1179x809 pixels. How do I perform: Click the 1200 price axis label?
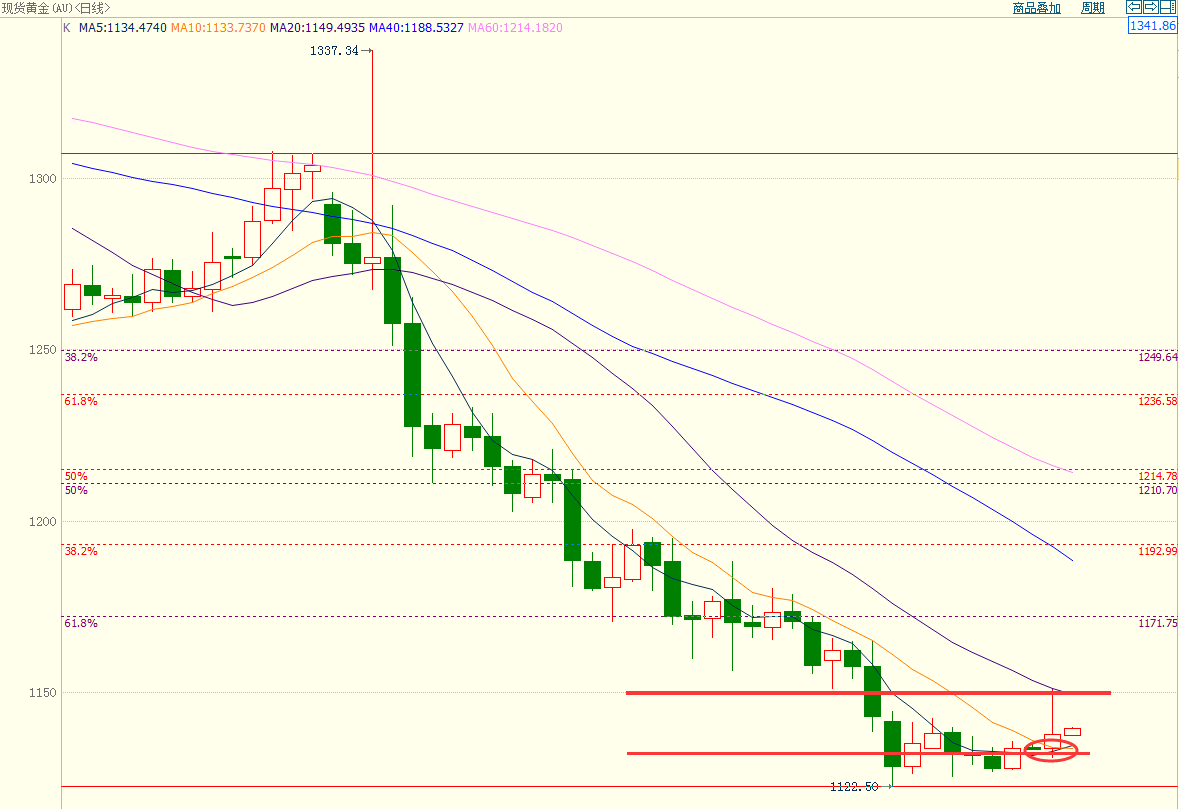coord(43,522)
